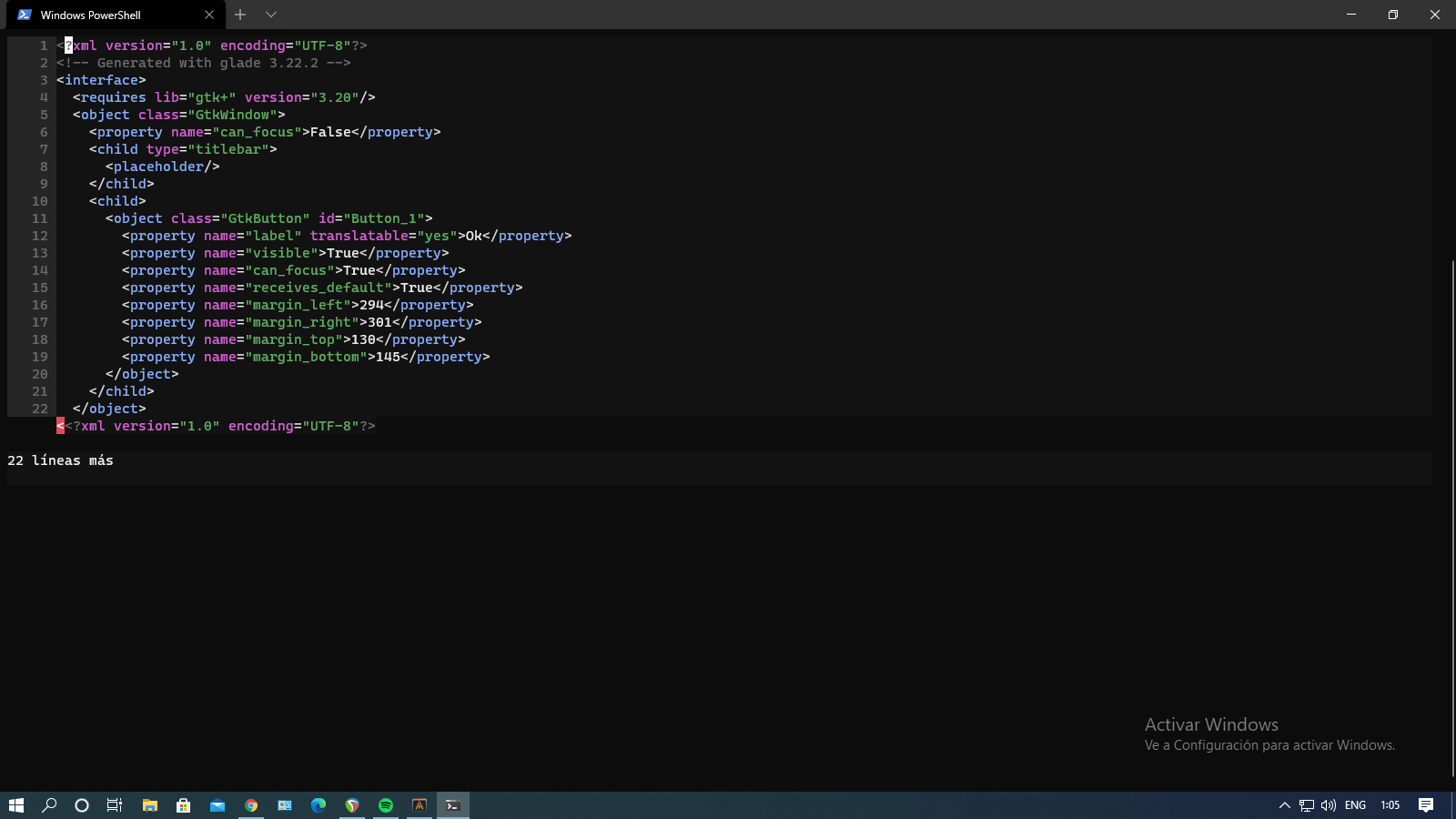Open the volume slider from the system tray

[1326, 805]
